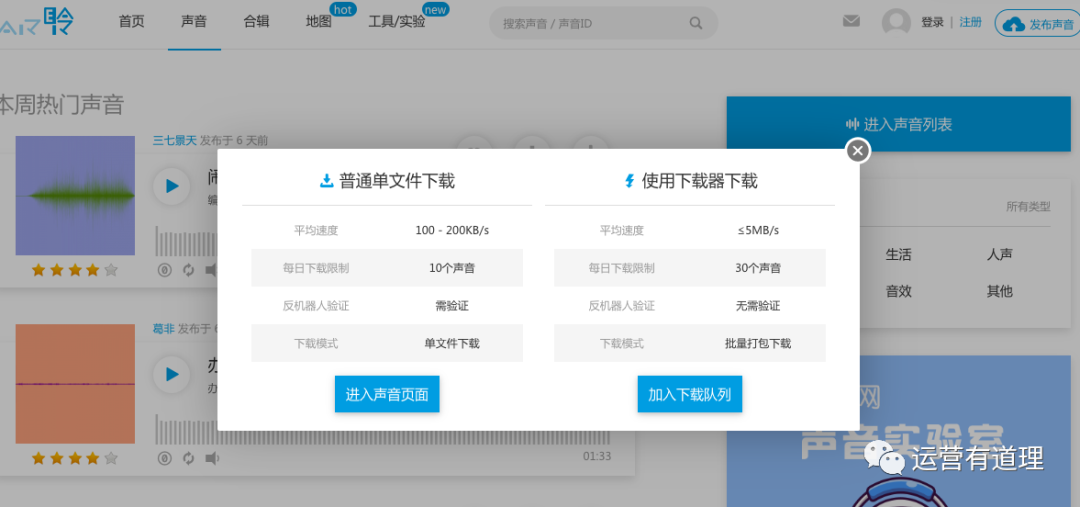Viewport: 1080px width, 507px height.
Task: Click the site logo
Action: [x=37, y=21]
